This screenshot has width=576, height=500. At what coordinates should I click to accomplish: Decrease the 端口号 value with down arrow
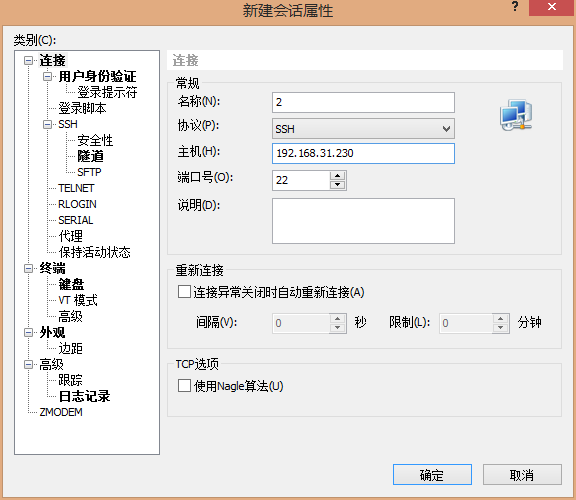pos(338,185)
